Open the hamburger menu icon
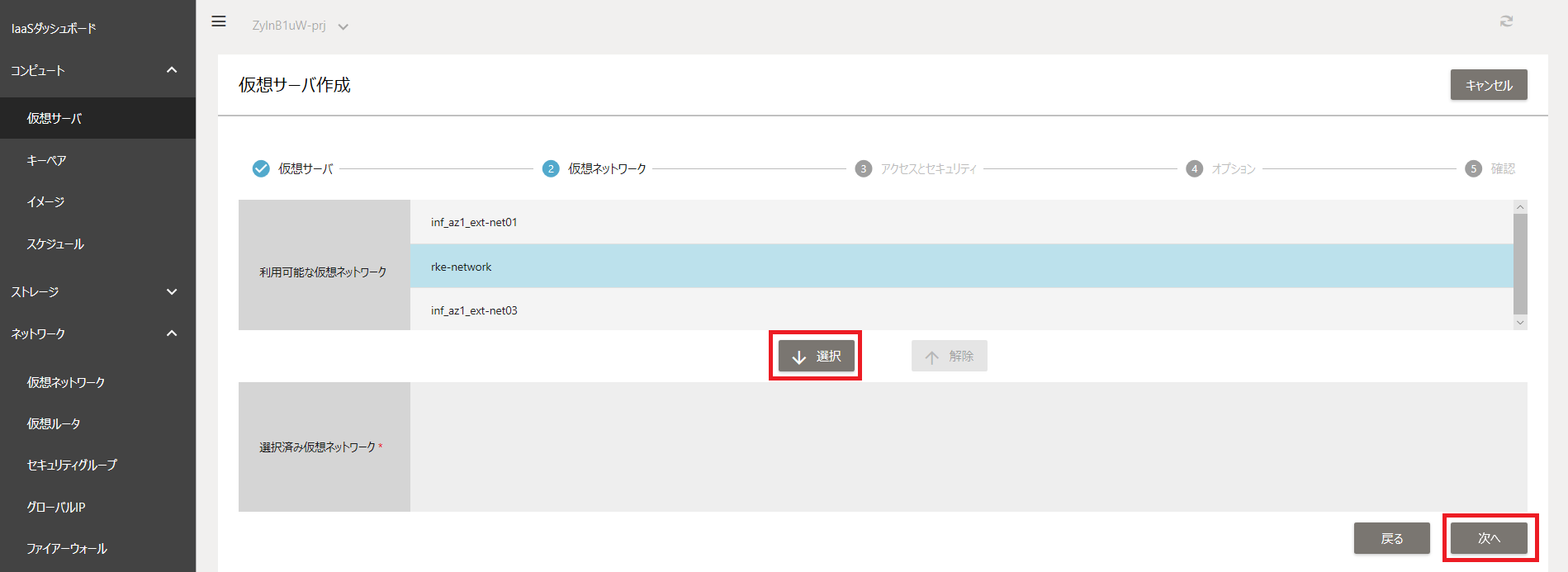Screen dimensions: 1568x572 pos(219,21)
